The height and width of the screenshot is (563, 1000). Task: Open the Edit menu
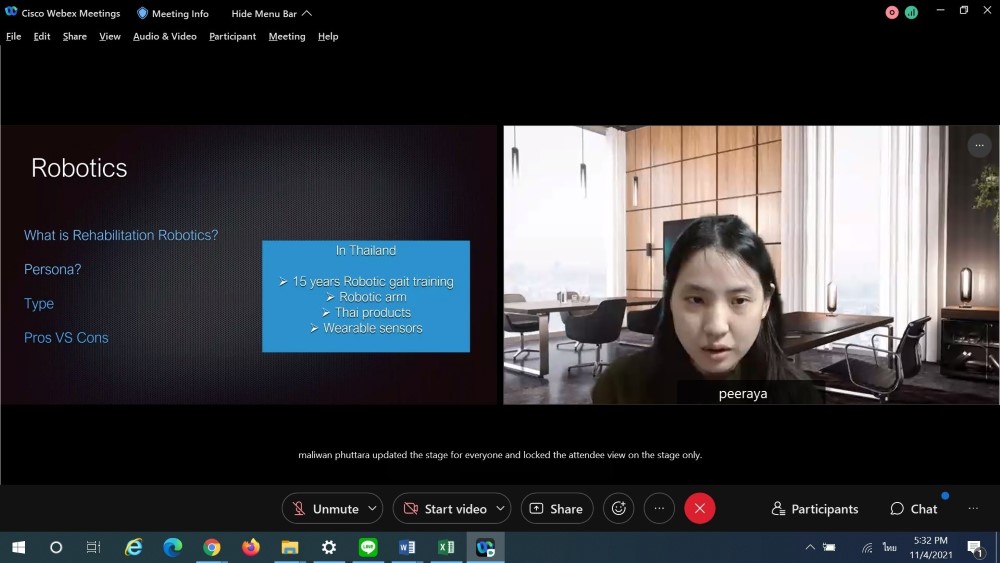41,36
